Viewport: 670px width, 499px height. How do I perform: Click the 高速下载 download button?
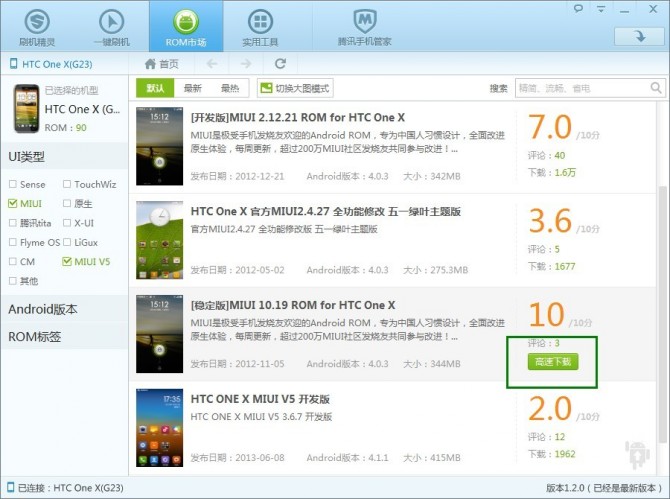(x=553, y=362)
